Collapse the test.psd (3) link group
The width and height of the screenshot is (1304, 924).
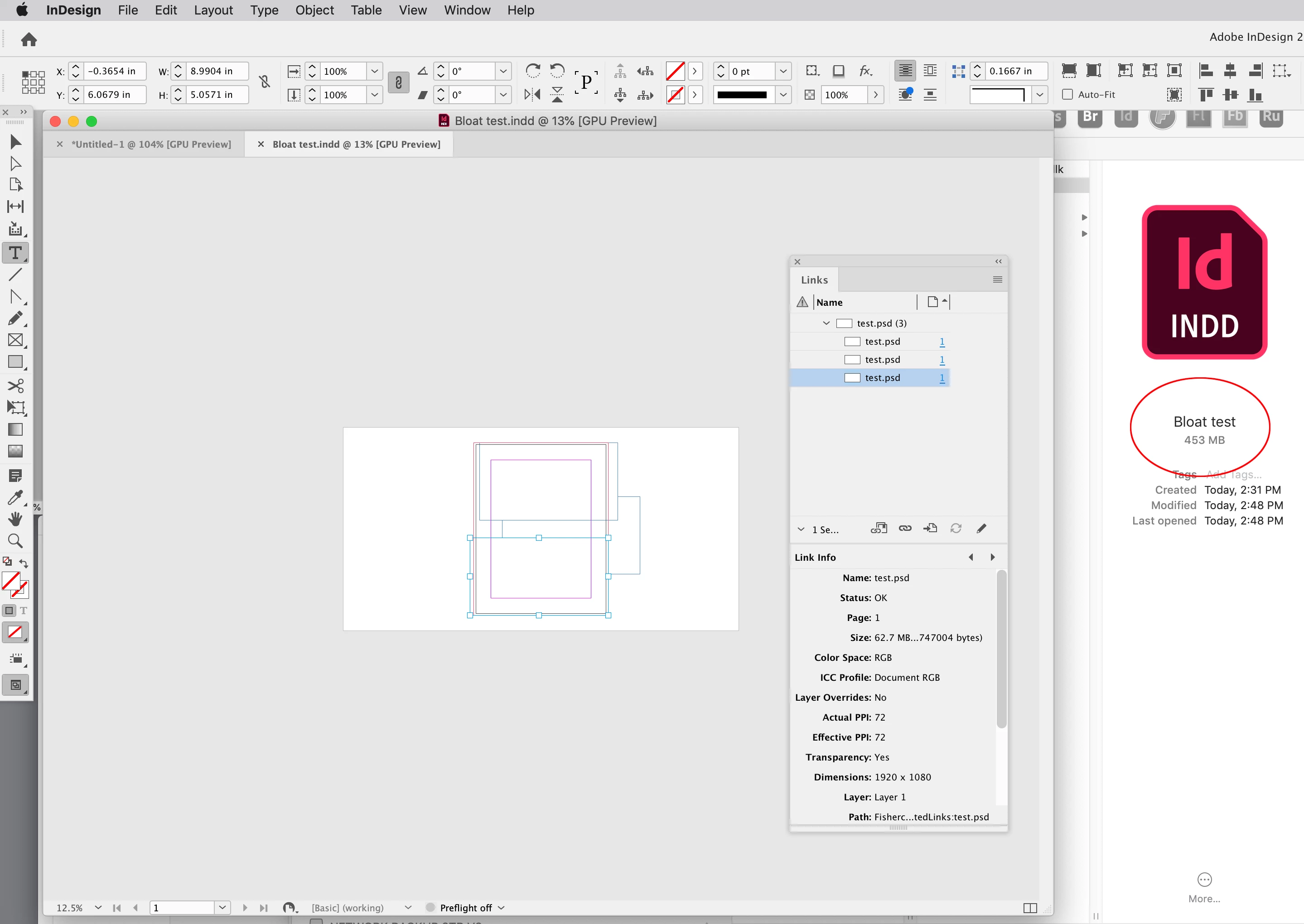click(x=826, y=323)
